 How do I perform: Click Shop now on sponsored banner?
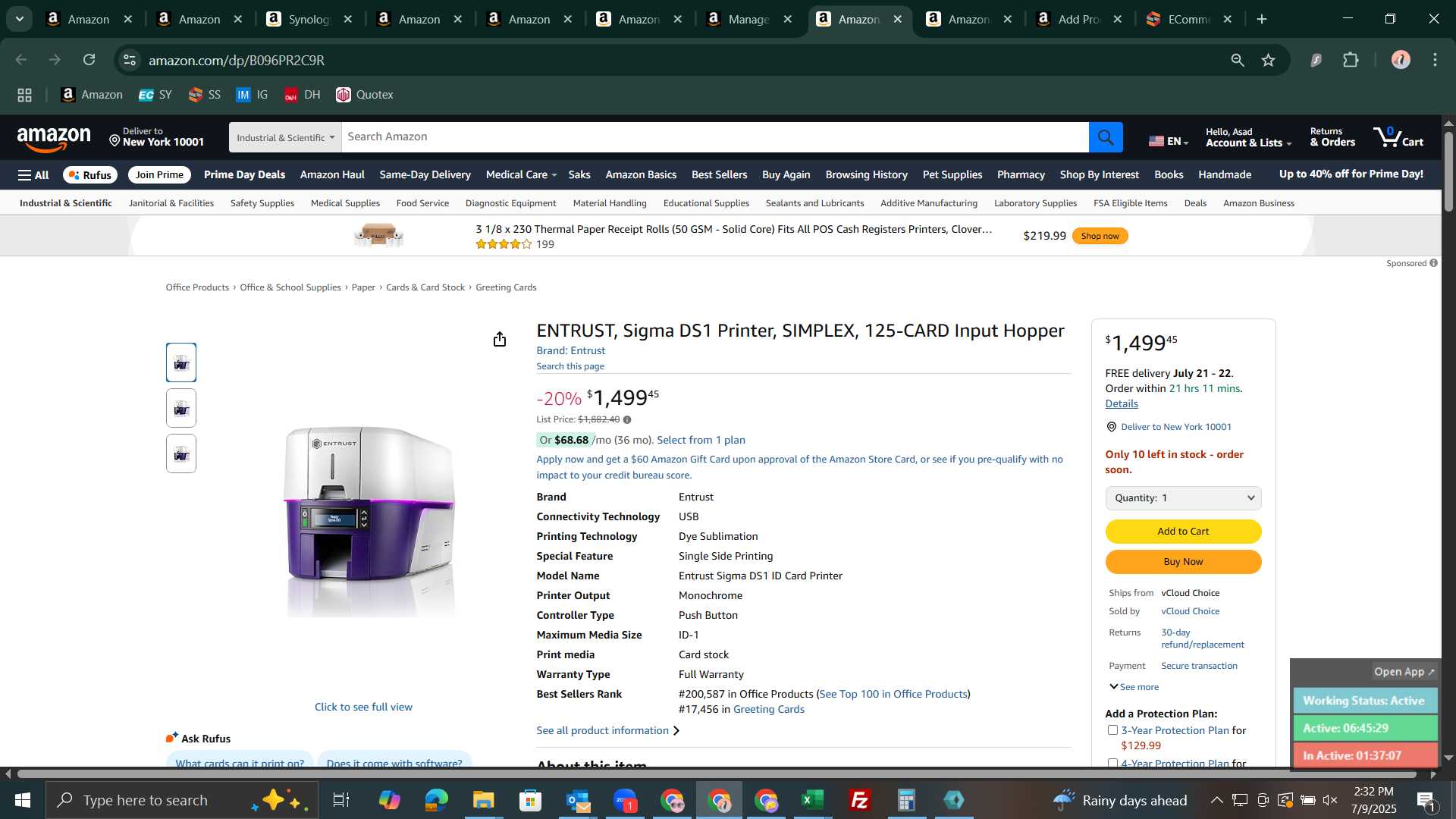(x=1100, y=236)
